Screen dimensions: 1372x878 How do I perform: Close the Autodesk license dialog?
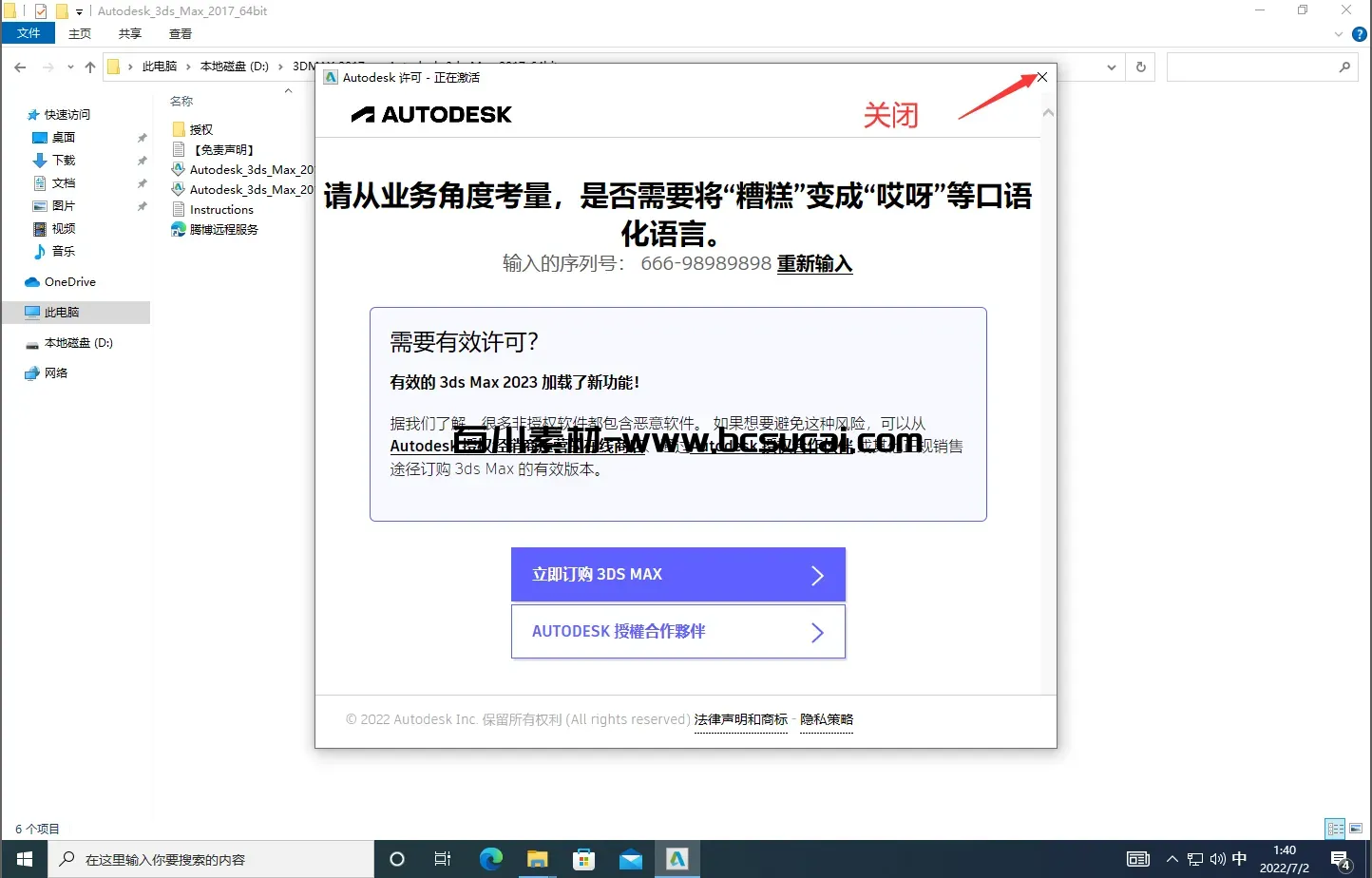pyautogui.click(x=1041, y=77)
